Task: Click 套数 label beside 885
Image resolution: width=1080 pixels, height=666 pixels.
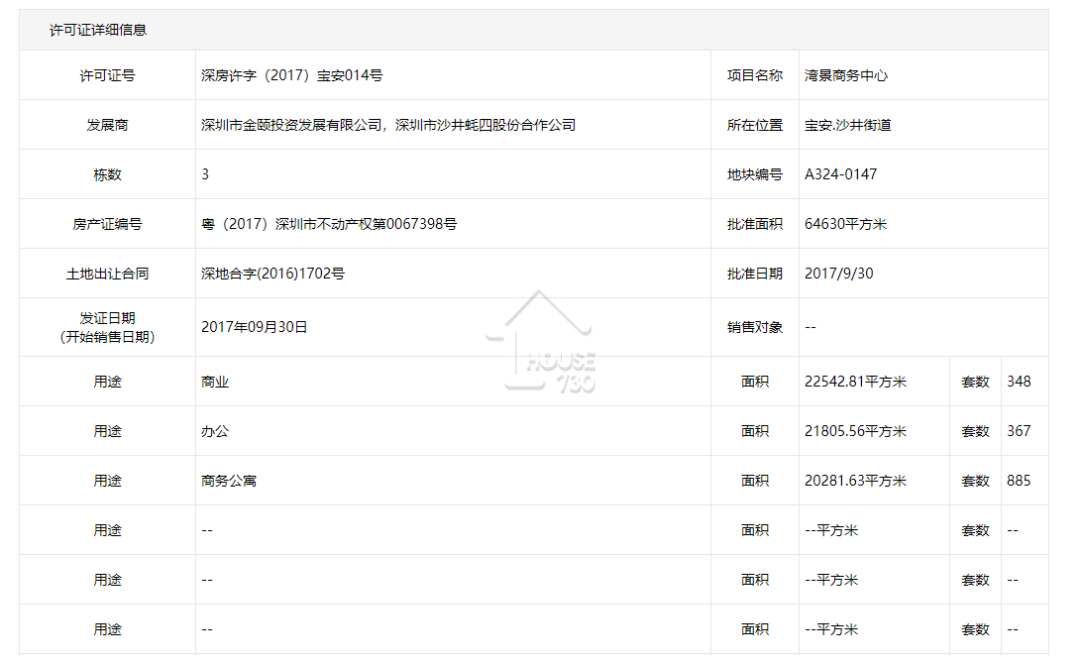Action: [975, 481]
